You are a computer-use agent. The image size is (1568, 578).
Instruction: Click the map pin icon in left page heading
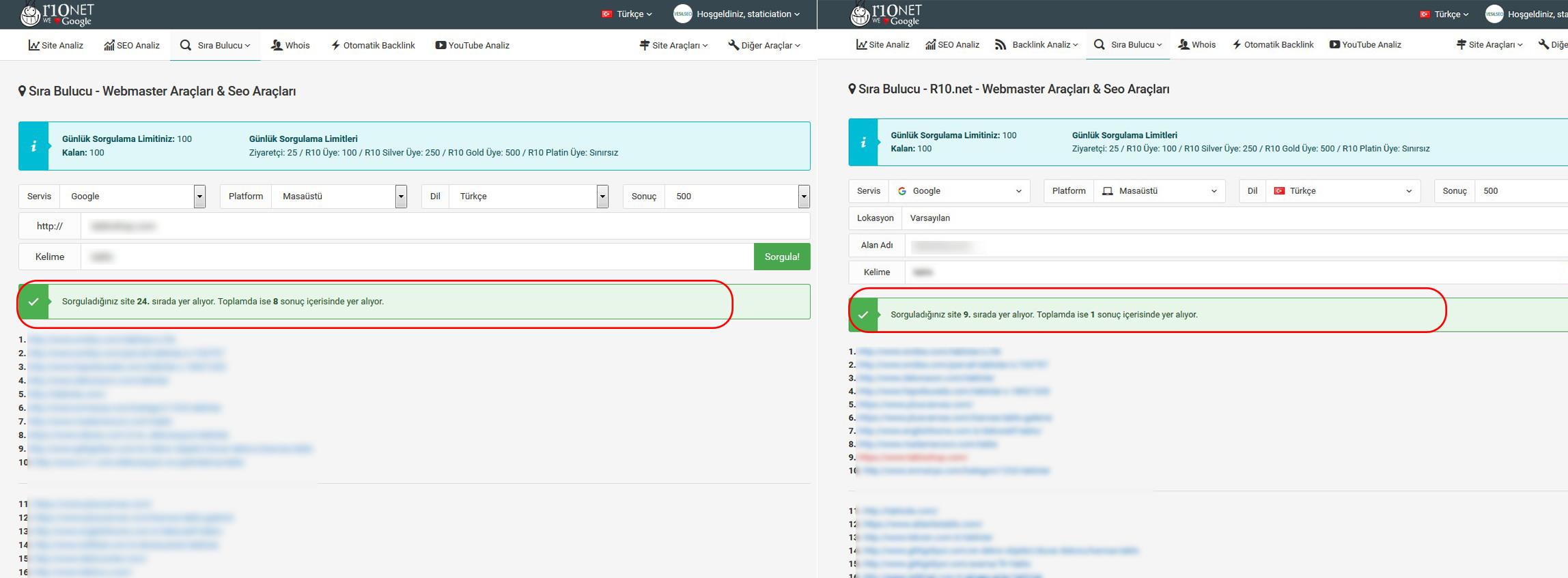click(x=22, y=91)
